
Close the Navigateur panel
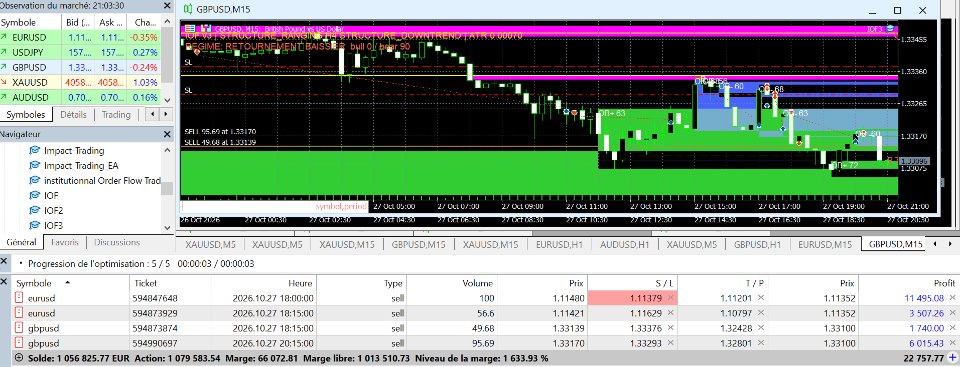click(x=167, y=134)
